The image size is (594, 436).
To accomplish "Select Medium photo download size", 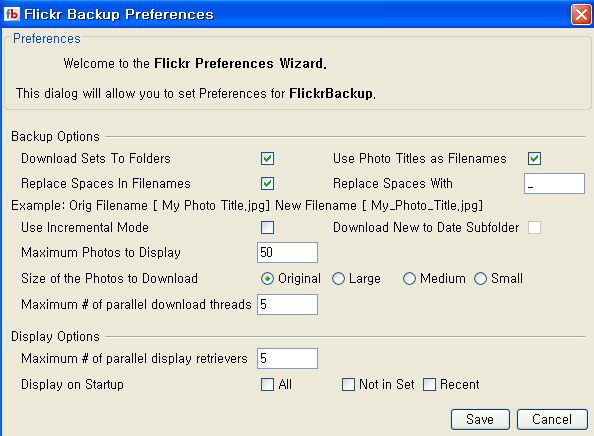I will [409, 279].
